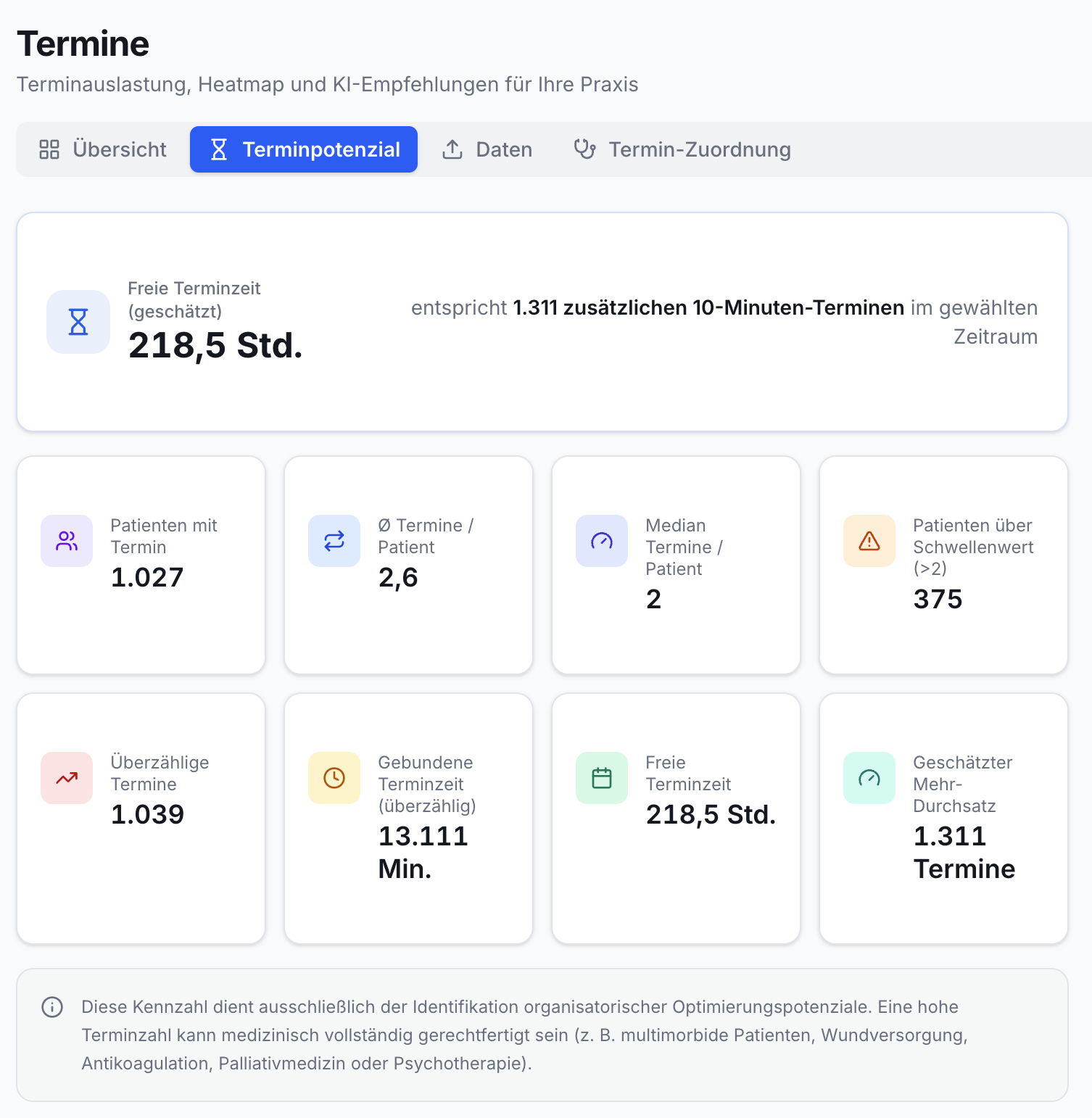Click the label 'Überzählige Termine'
1092x1118 pixels.
point(160,774)
